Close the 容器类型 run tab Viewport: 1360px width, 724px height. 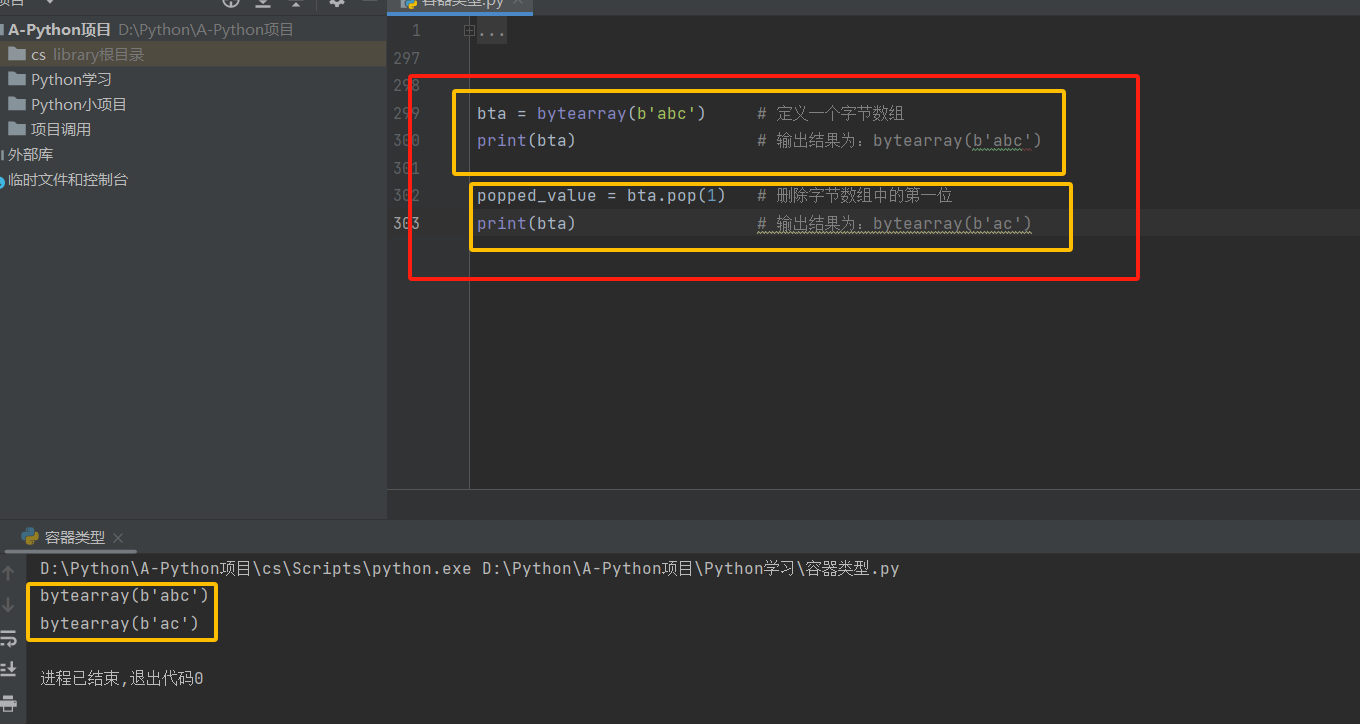pyautogui.click(x=118, y=538)
